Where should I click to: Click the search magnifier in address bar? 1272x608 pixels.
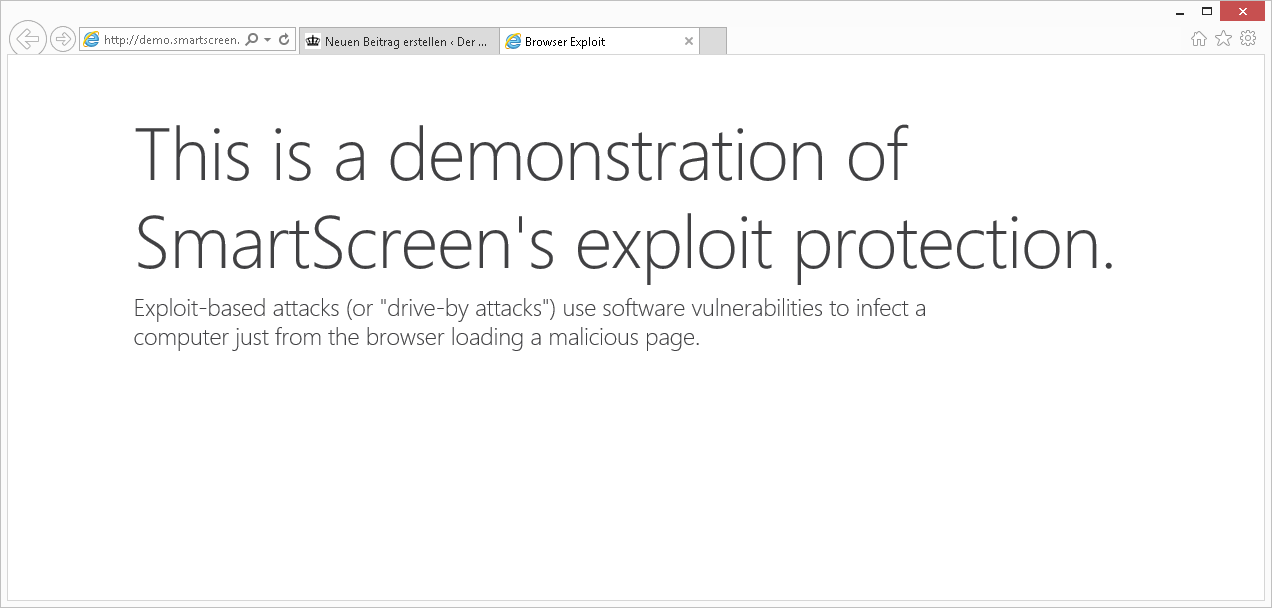pyautogui.click(x=252, y=40)
